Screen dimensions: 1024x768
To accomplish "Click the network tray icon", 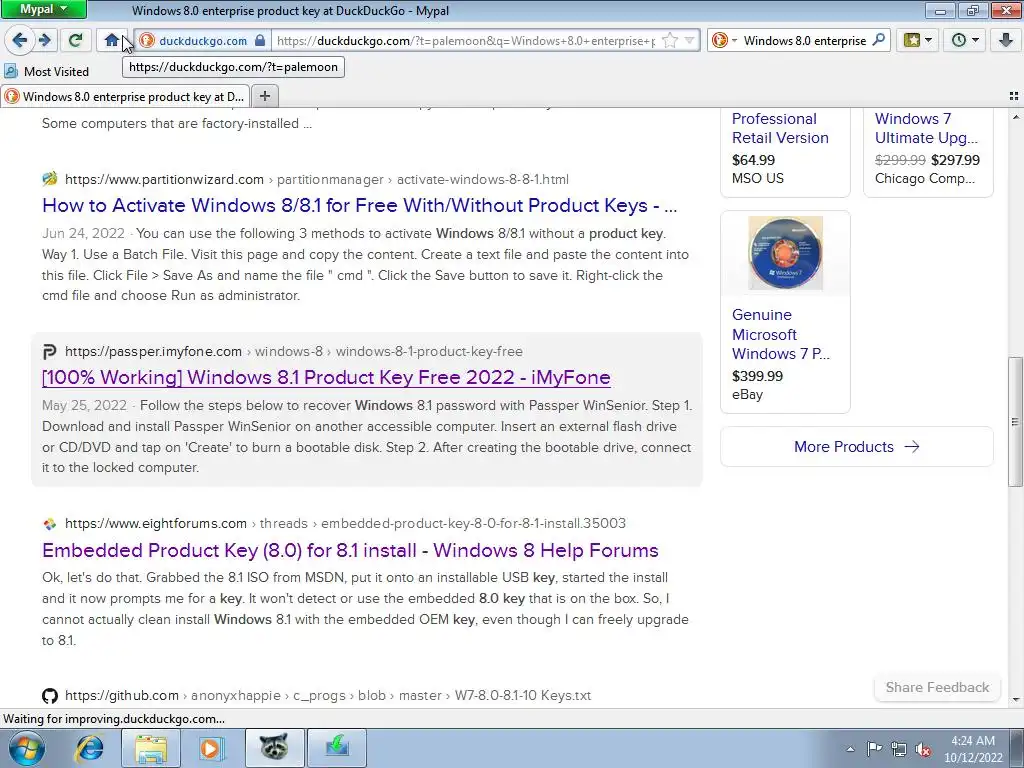I will click(x=899, y=749).
